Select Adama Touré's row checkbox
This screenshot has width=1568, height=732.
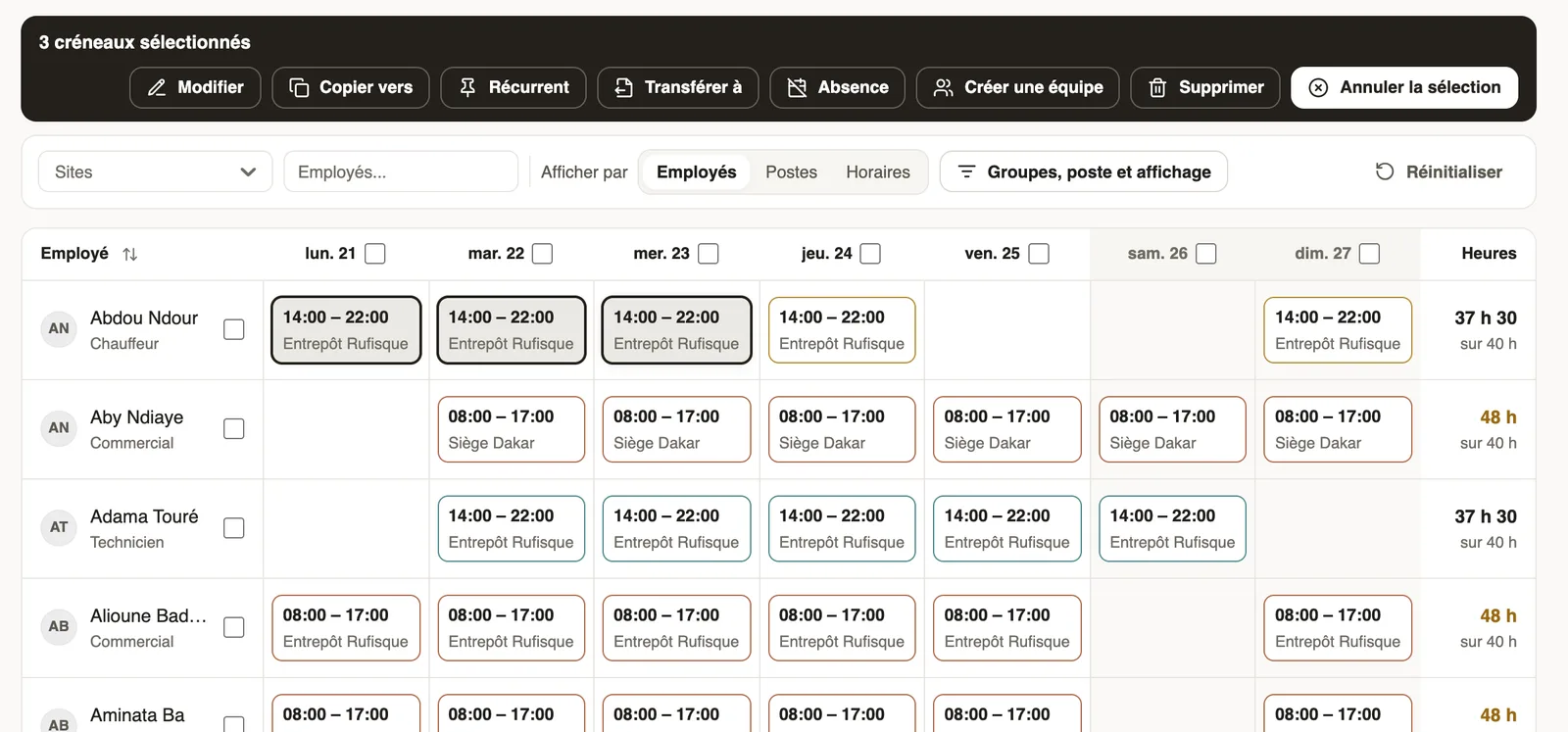click(x=233, y=528)
